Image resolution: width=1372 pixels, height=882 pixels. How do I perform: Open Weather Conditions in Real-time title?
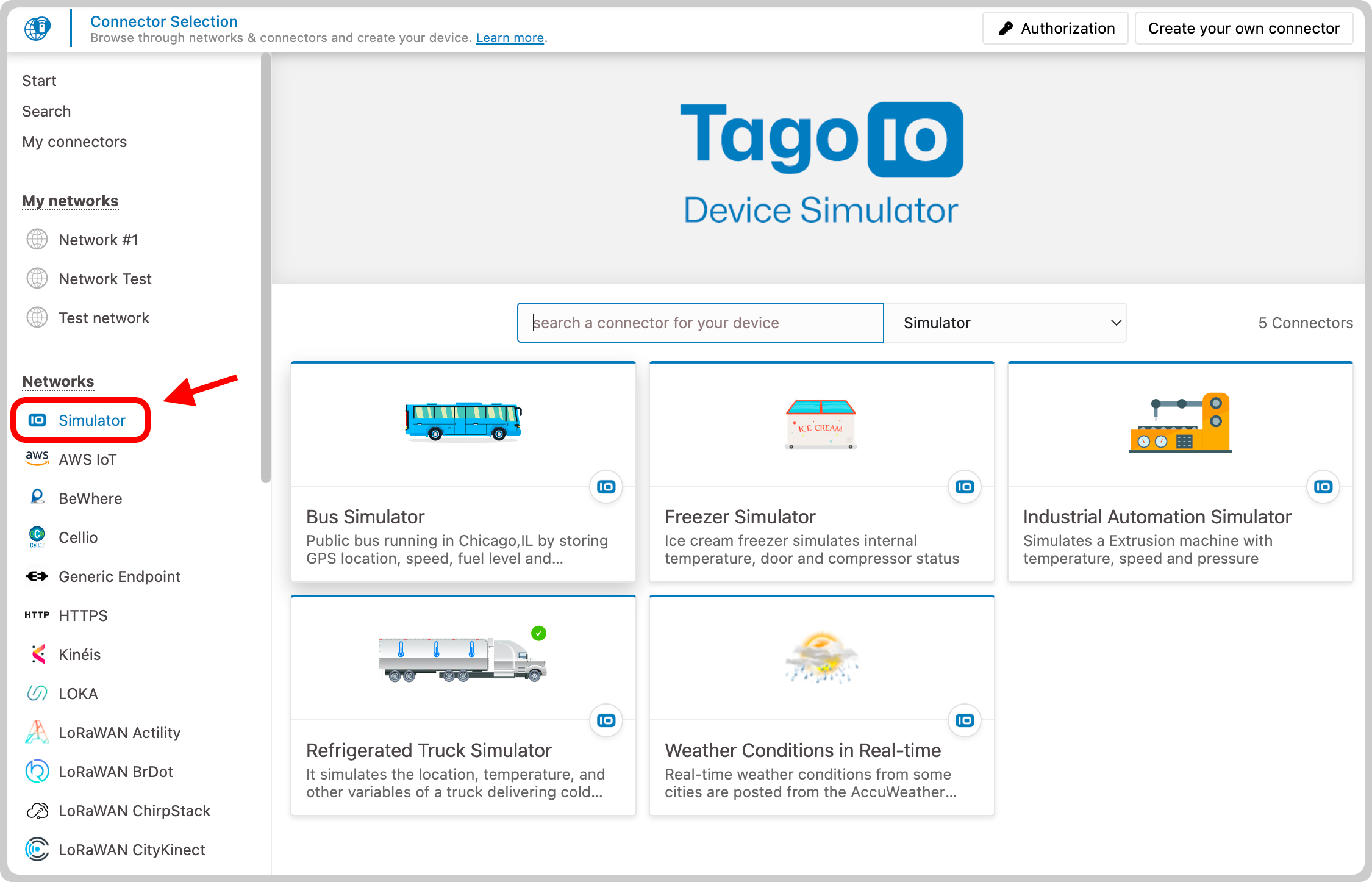(802, 750)
